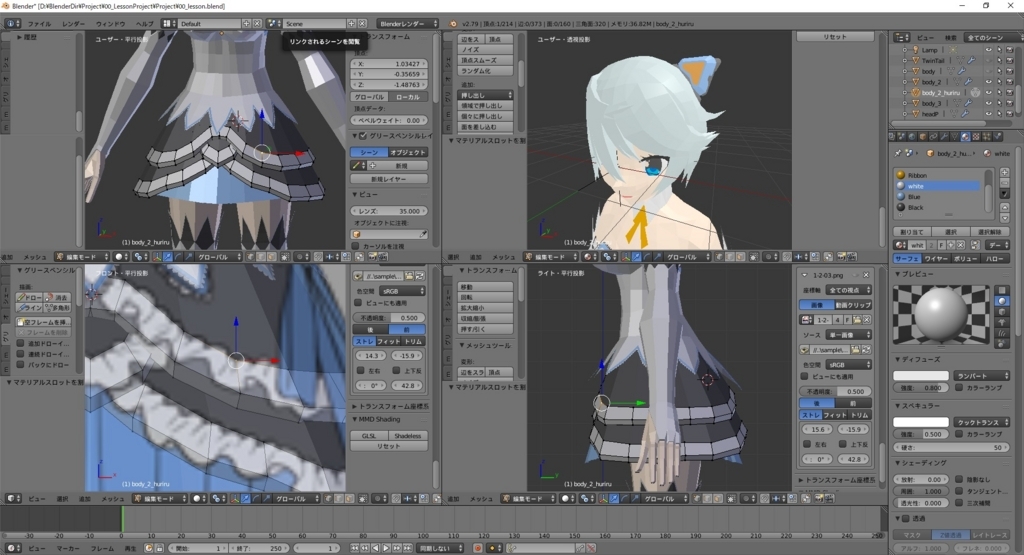1024x555 pixels.
Task: Open the World properties tab icon
Action: [912, 136]
